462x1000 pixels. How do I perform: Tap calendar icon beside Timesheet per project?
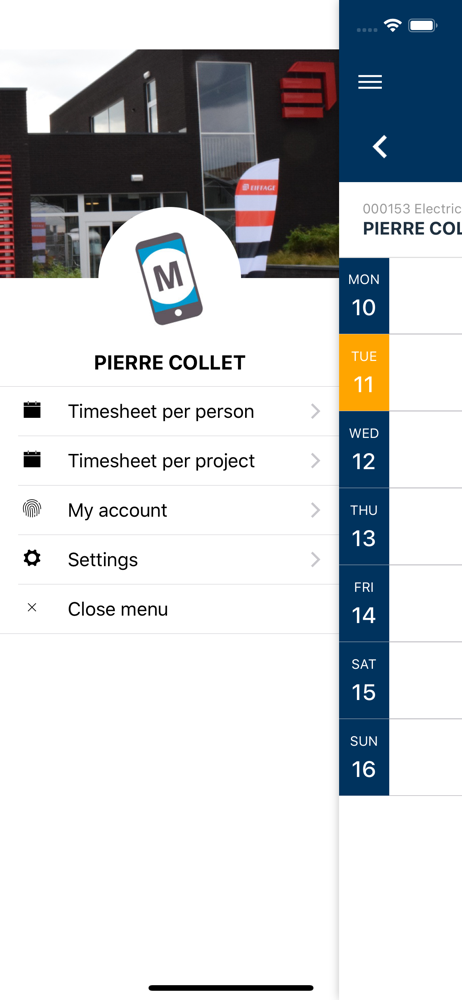(32, 459)
